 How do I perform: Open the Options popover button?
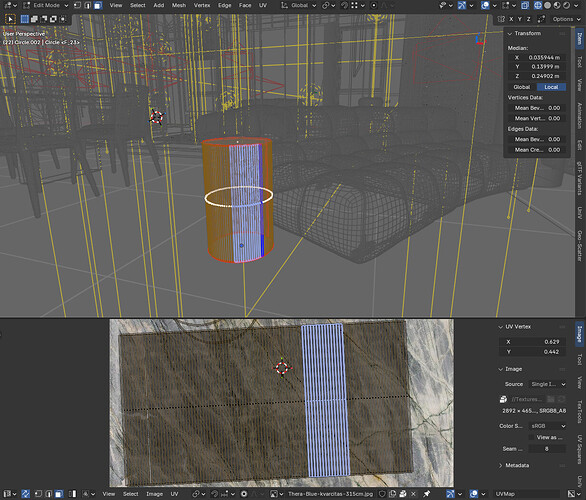(x=567, y=19)
